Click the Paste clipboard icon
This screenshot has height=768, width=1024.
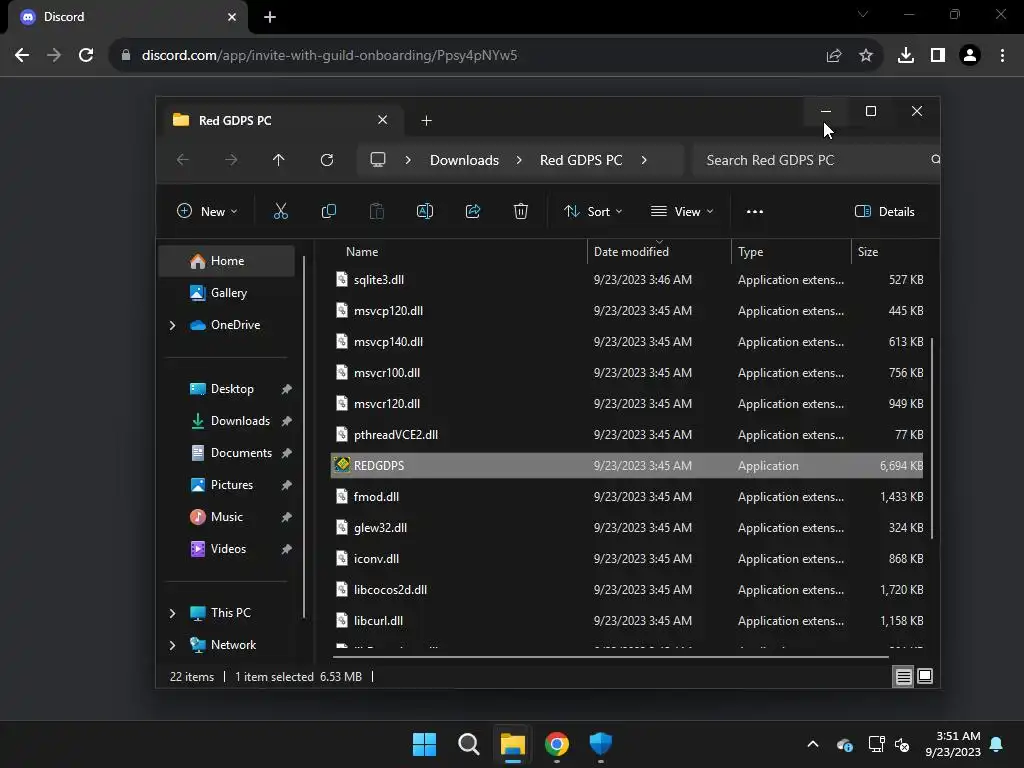click(x=377, y=211)
